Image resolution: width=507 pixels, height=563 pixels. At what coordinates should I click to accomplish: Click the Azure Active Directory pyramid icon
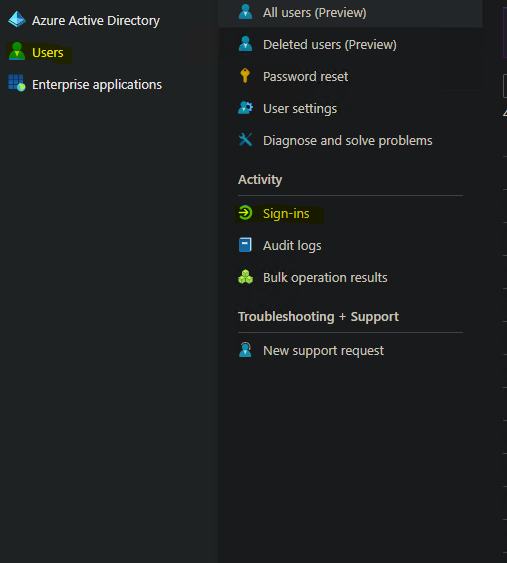tap(17, 19)
